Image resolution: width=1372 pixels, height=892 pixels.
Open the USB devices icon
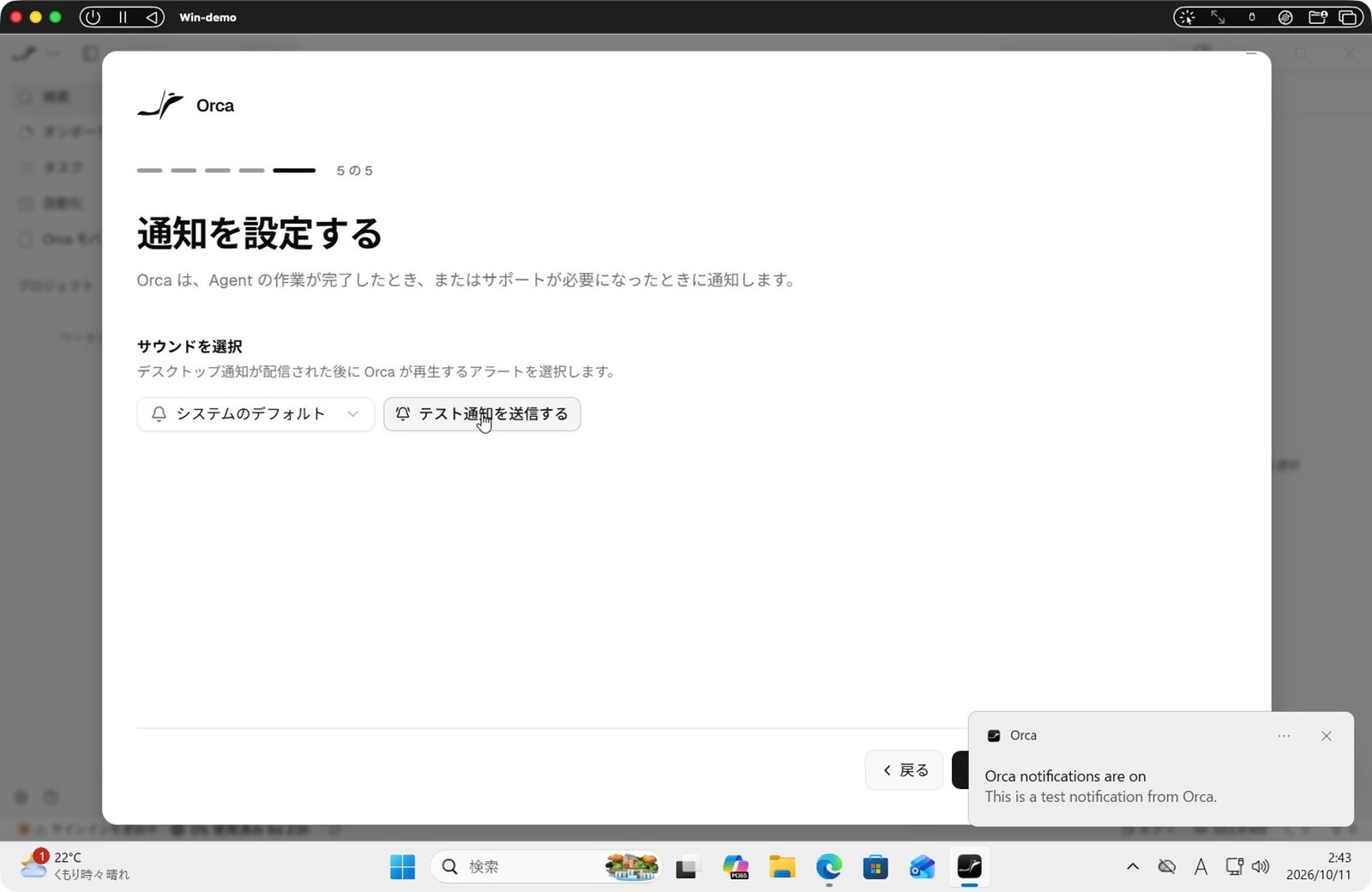click(1252, 17)
